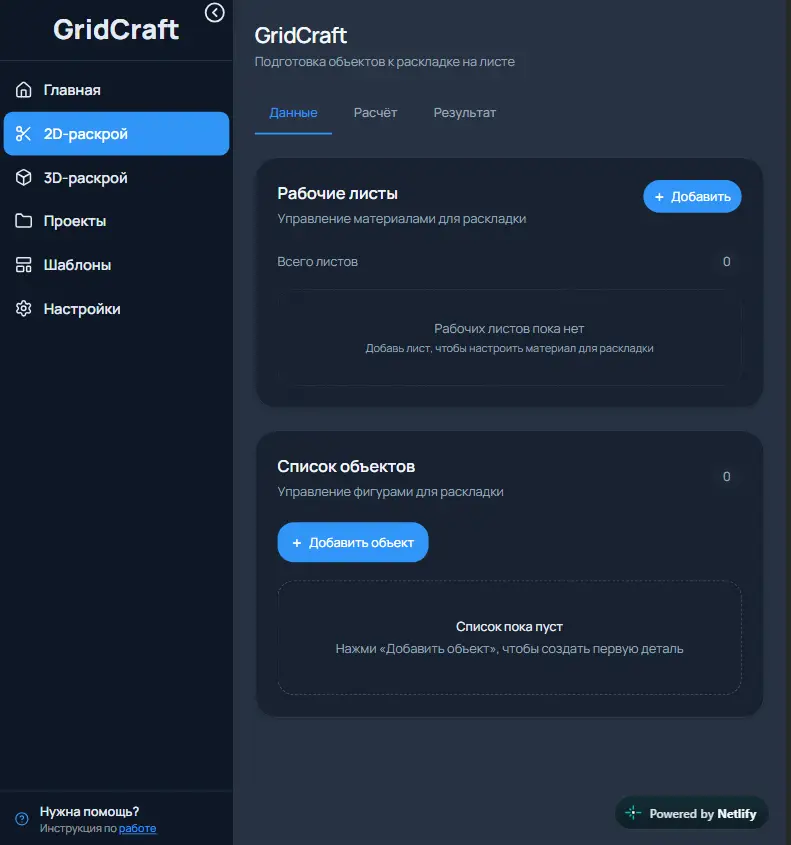Viewport: 791px width, 845px height.
Task: Open the работе instruction link
Action: pos(137,828)
